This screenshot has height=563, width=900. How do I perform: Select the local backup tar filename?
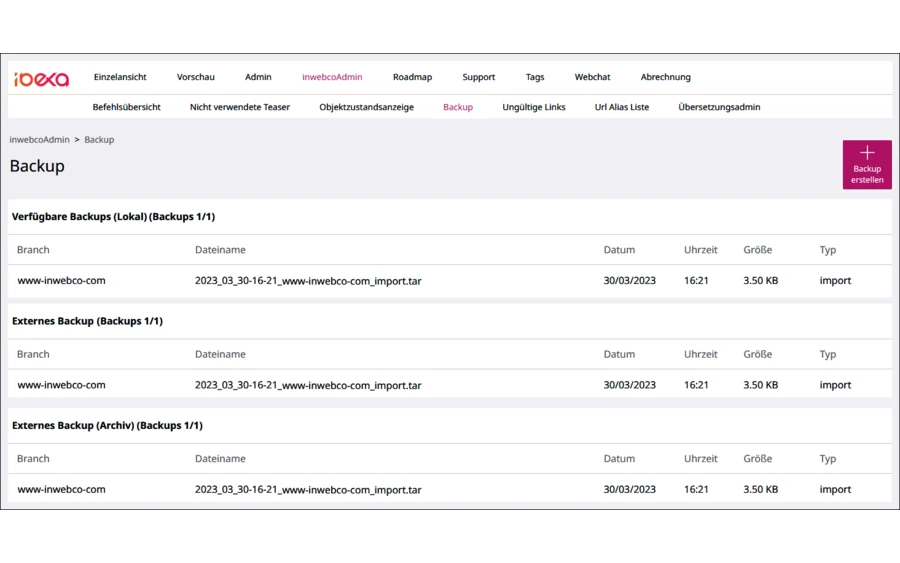(308, 281)
